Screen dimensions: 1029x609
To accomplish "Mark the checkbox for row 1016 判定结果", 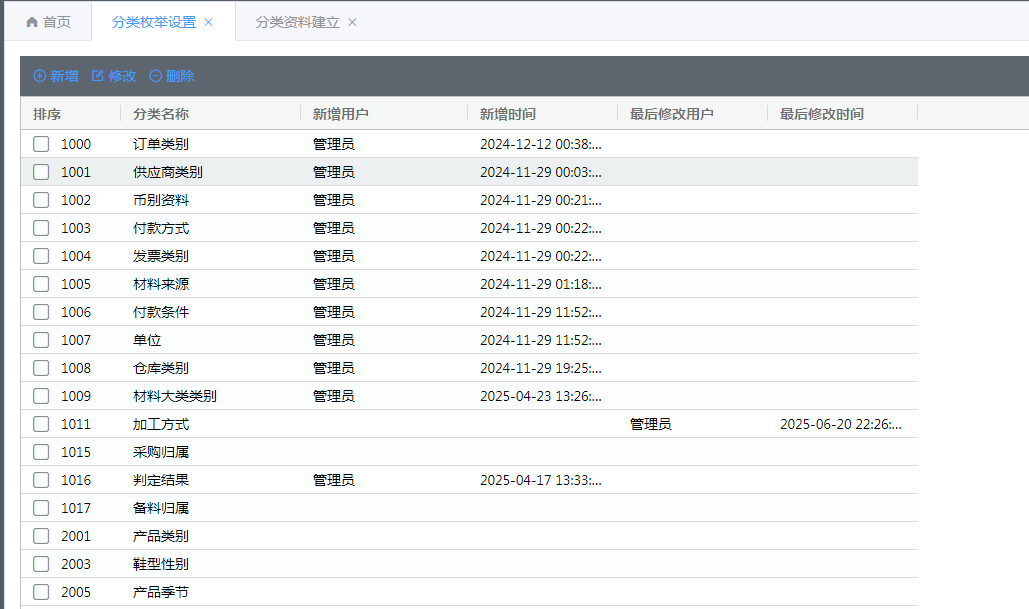I will (x=41, y=480).
